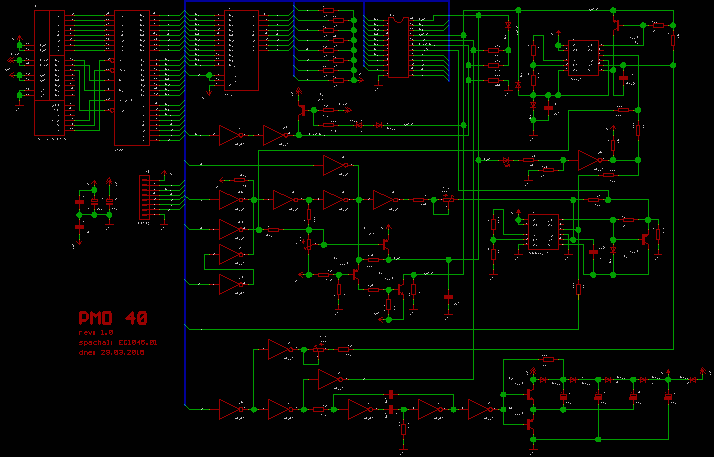
Task: Click the upper transistor of the bottom-right pair
Action: [x=529, y=394]
